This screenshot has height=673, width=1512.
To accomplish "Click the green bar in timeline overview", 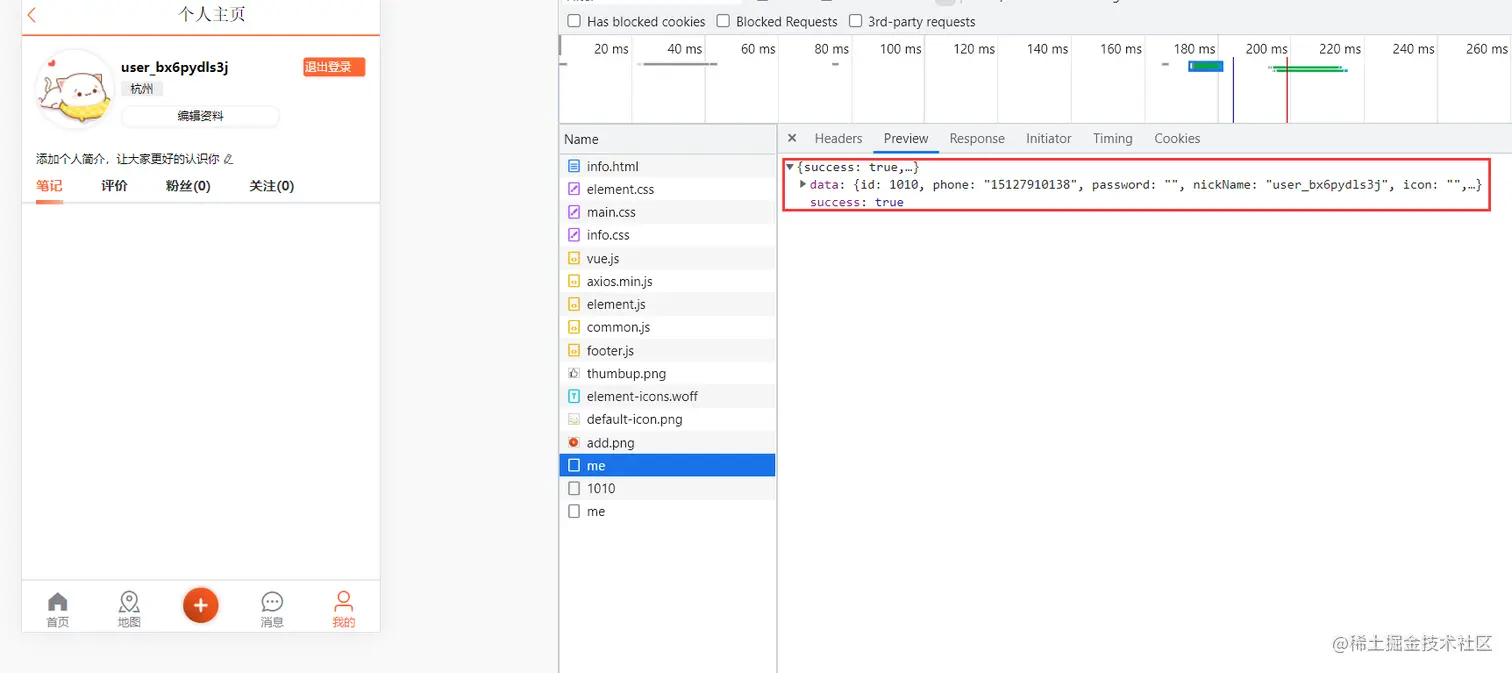I will (x=1310, y=68).
